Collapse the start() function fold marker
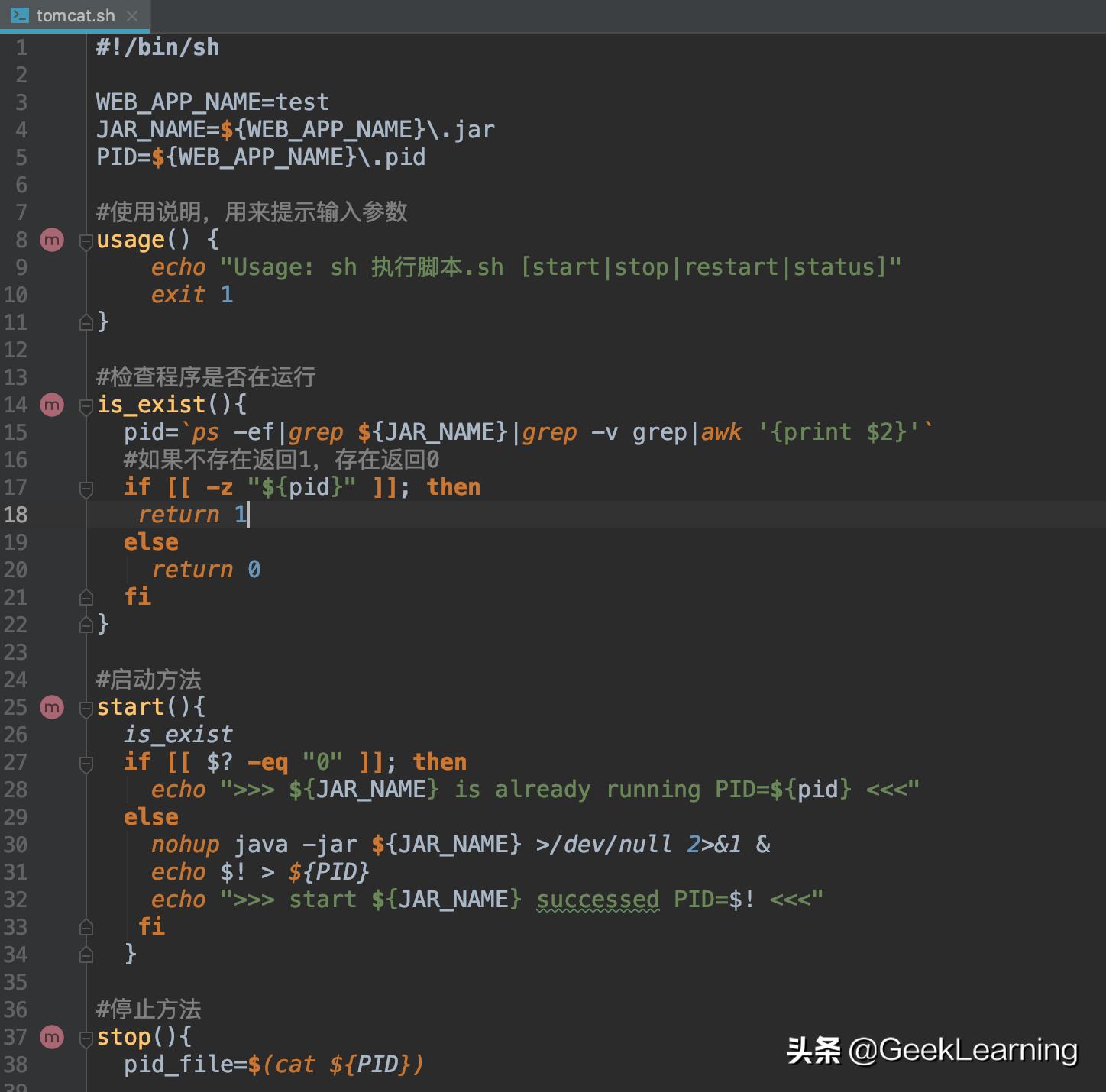Screen dimensions: 1106x1092 pos(86,708)
